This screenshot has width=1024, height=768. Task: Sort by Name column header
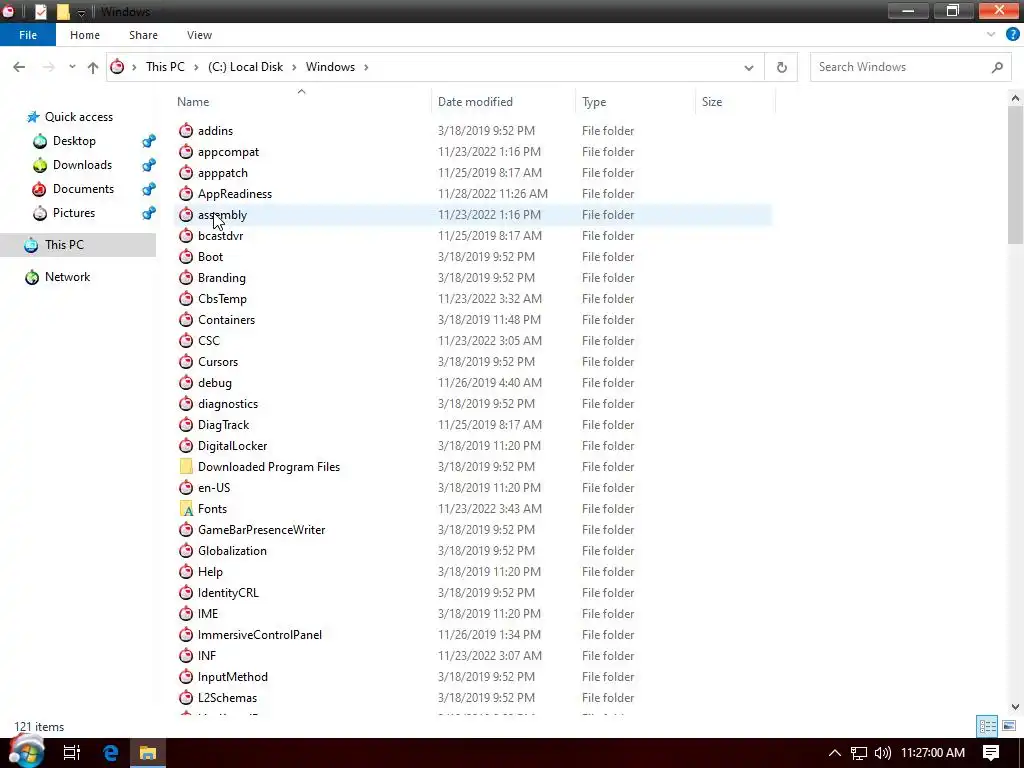tap(193, 102)
